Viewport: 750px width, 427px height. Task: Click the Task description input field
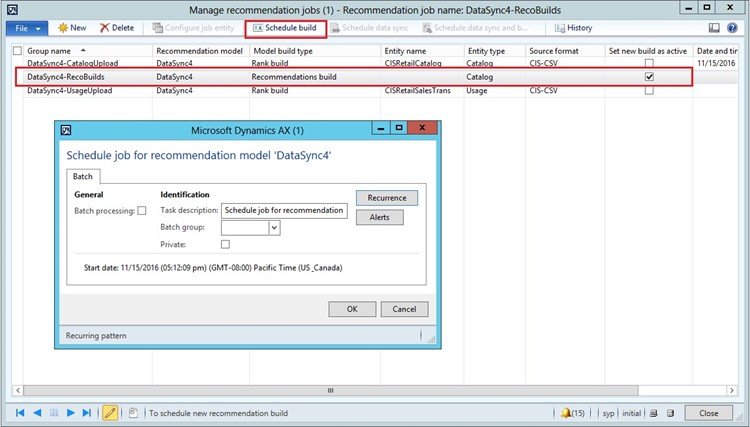tap(284, 210)
